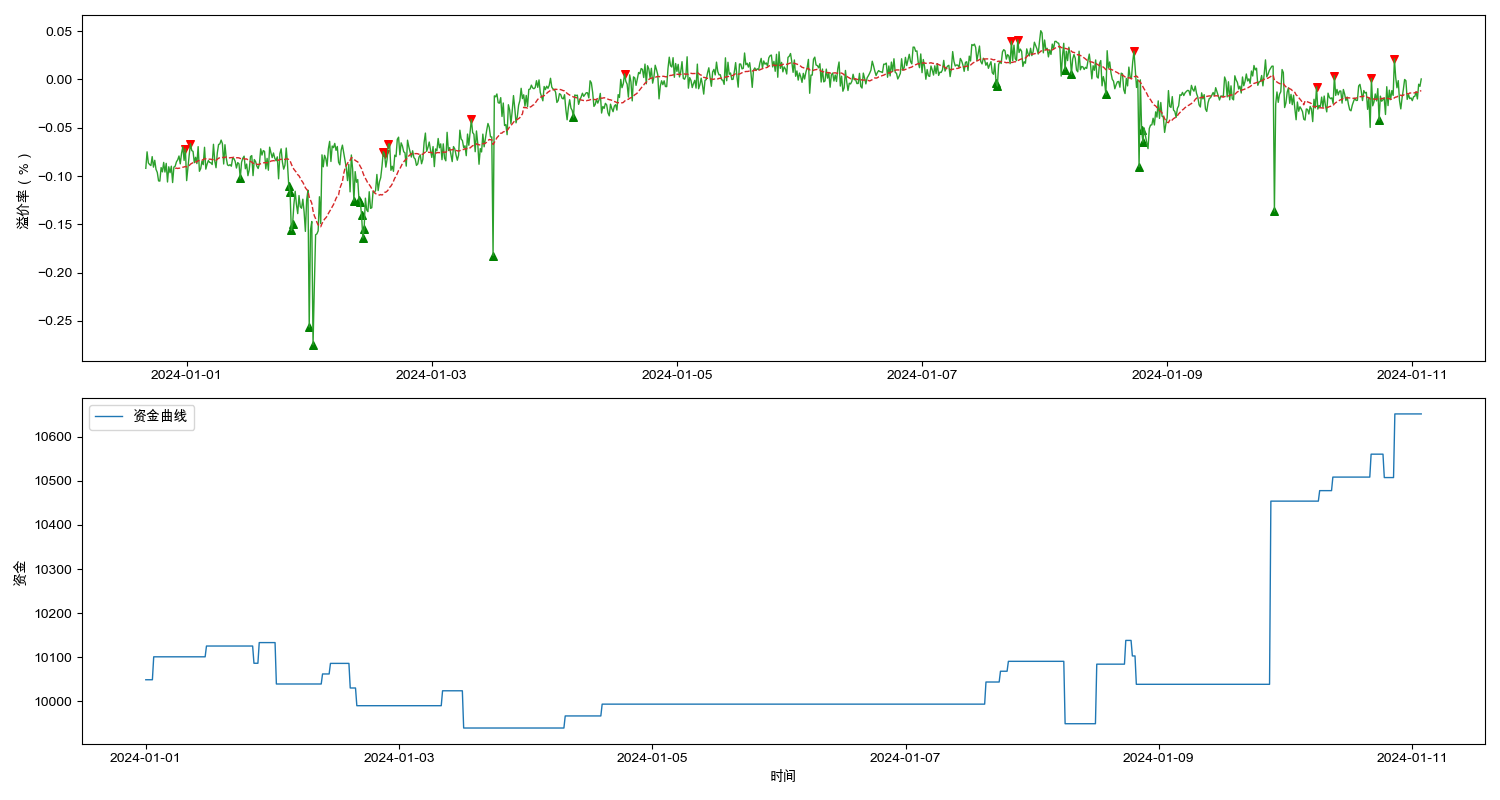Screen dimensions: 1500x800
Task: Click the 时间 x-axis label
Action: 783,776
